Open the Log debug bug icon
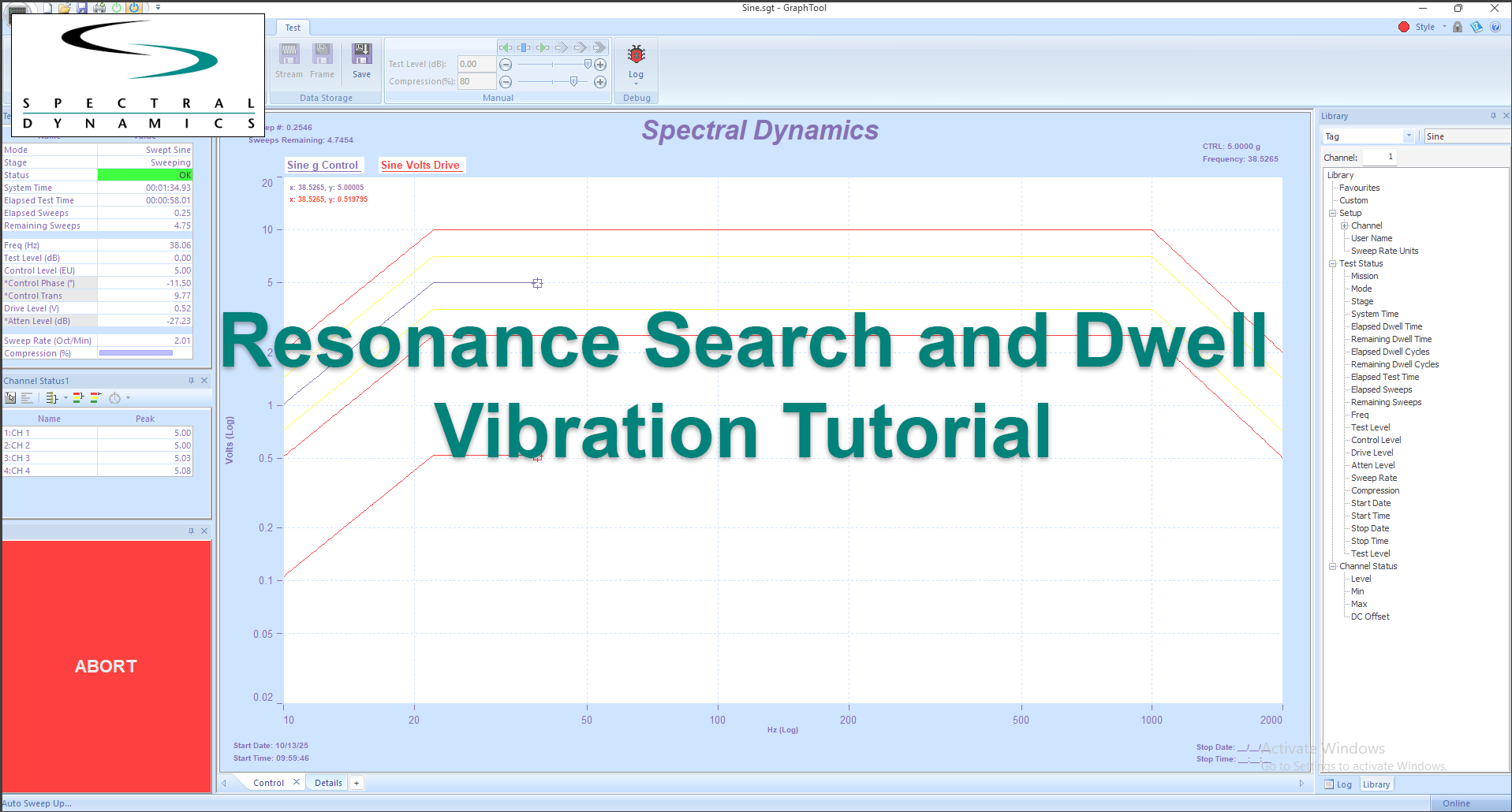1512x812 pixels. click(x=636, y=55)
